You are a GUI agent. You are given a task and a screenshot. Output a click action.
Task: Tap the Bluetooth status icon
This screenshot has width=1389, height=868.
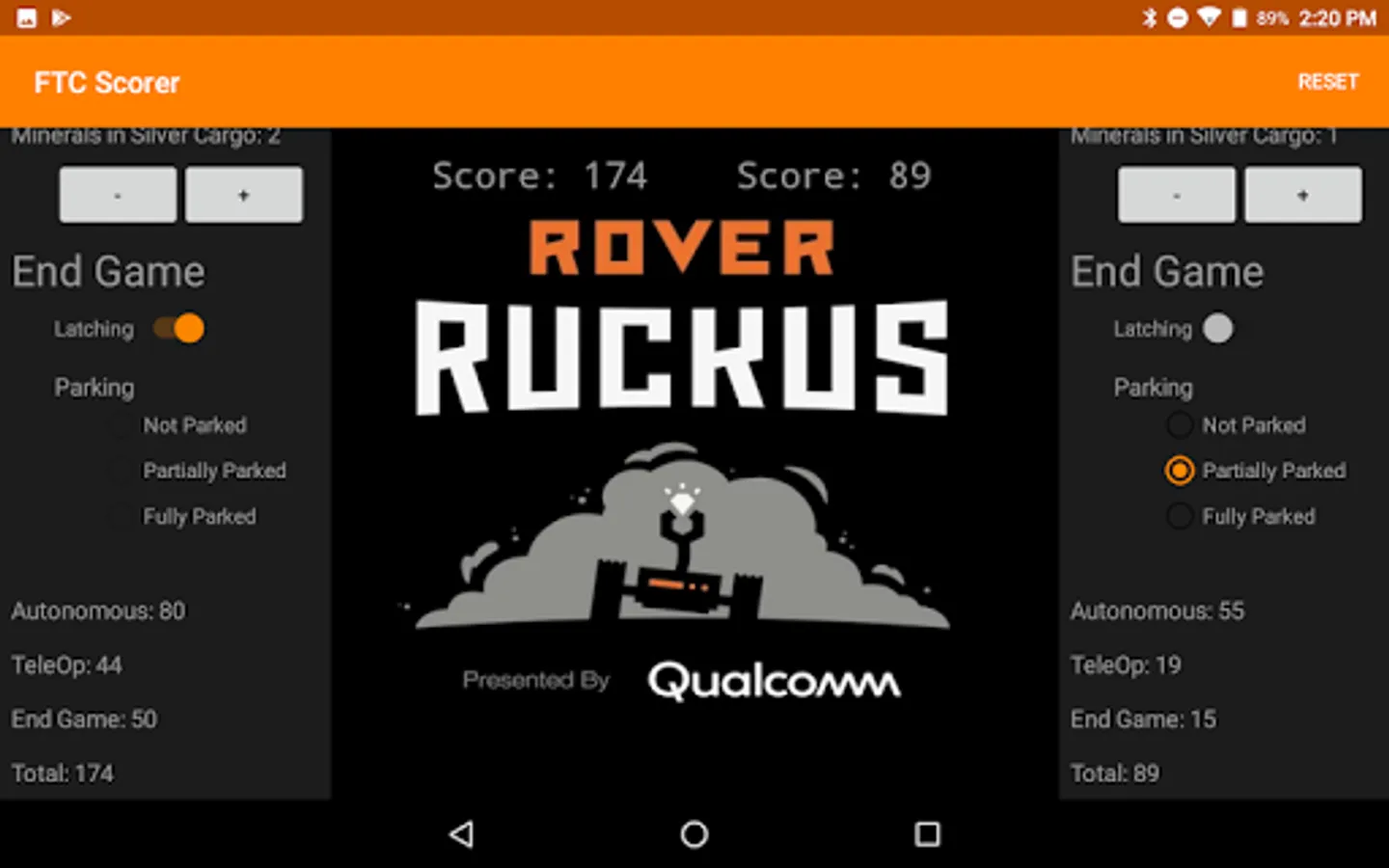point(1149,17)
